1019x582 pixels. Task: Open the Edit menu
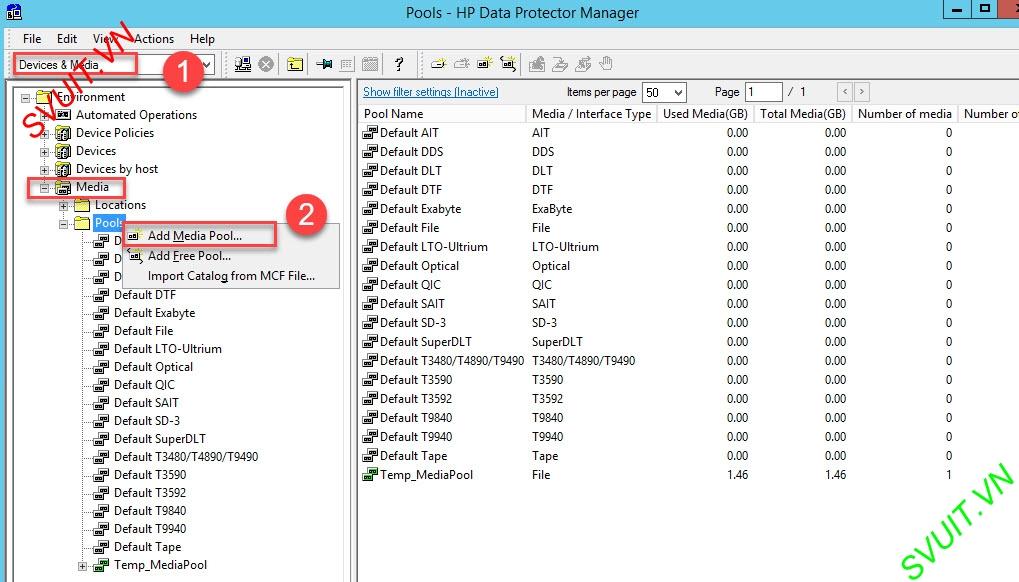point(66,39)
